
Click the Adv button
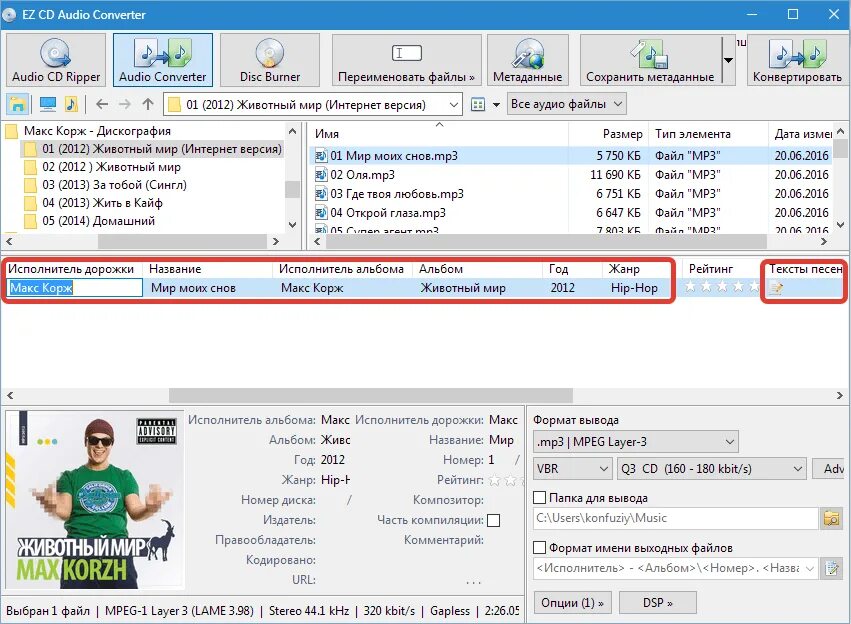tap(829, 468)
